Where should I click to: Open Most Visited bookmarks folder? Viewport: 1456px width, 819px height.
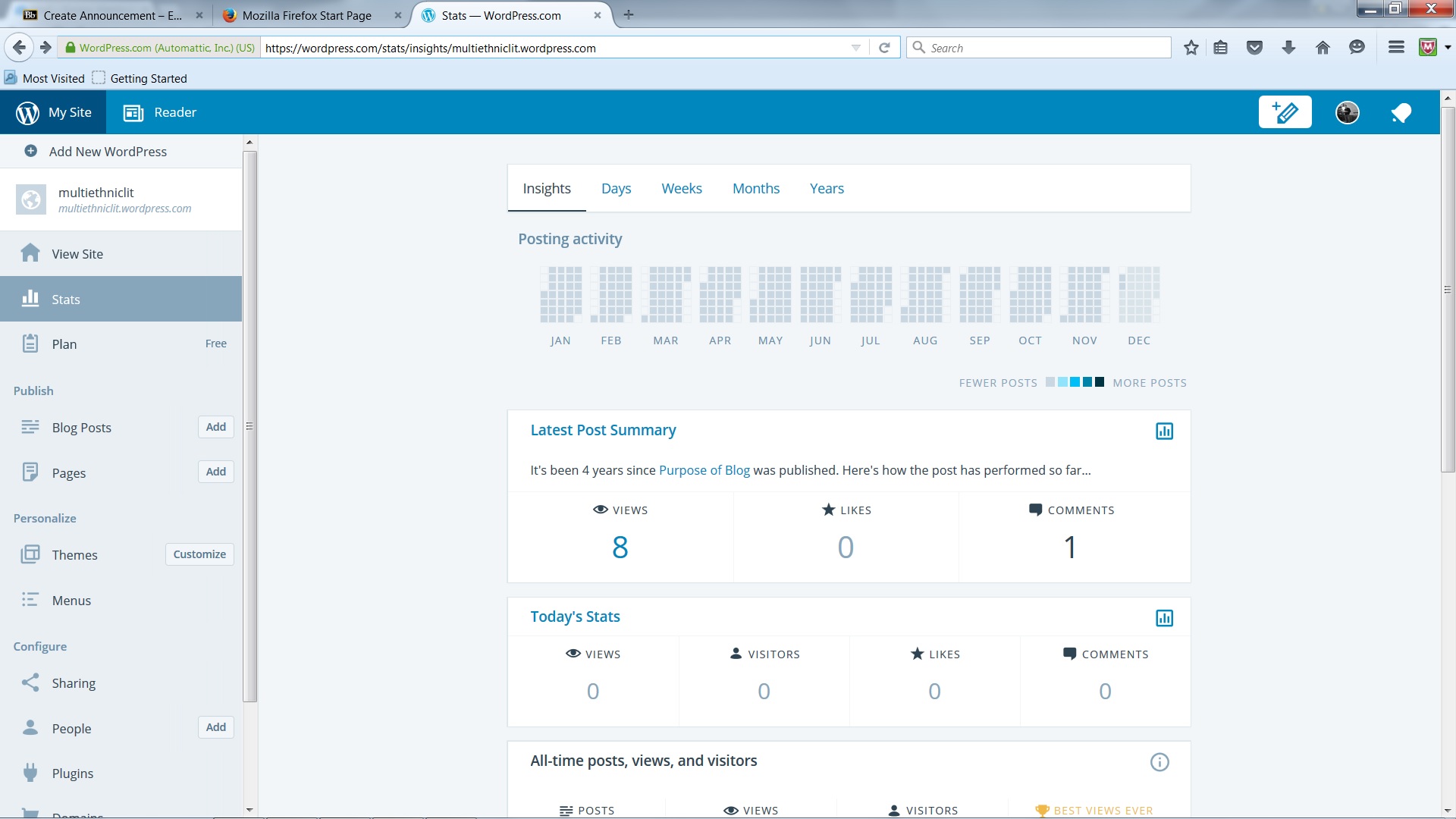[45, 78]
